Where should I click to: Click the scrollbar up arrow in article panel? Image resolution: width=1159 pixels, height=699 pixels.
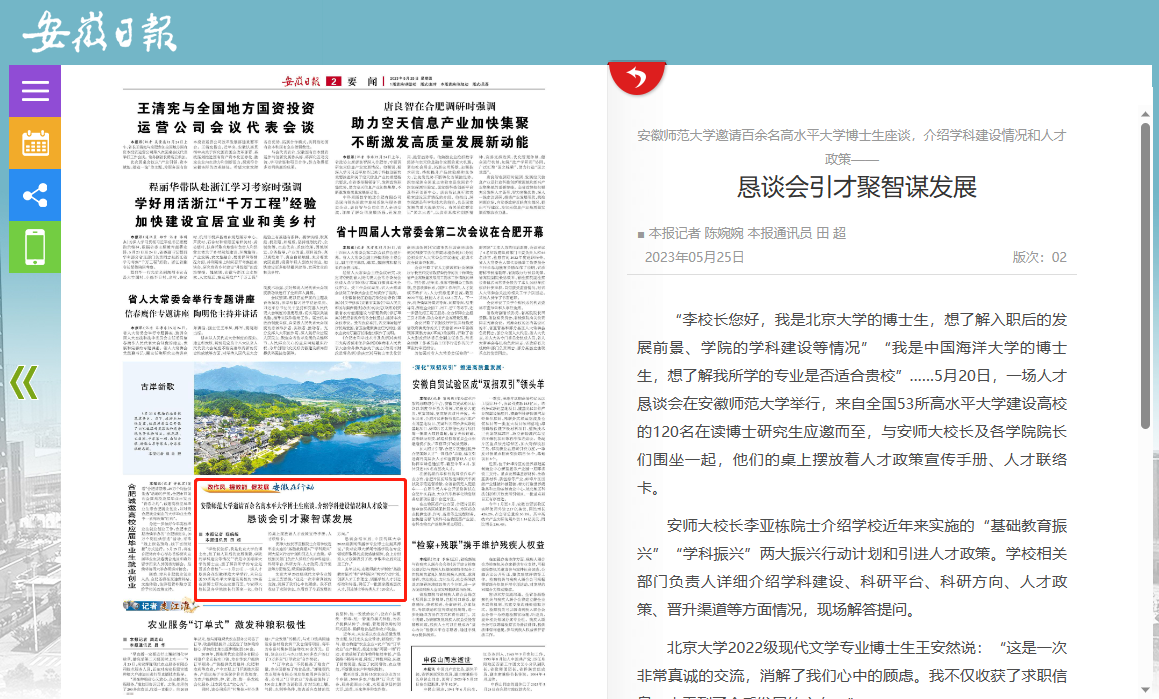[1145, 114]
